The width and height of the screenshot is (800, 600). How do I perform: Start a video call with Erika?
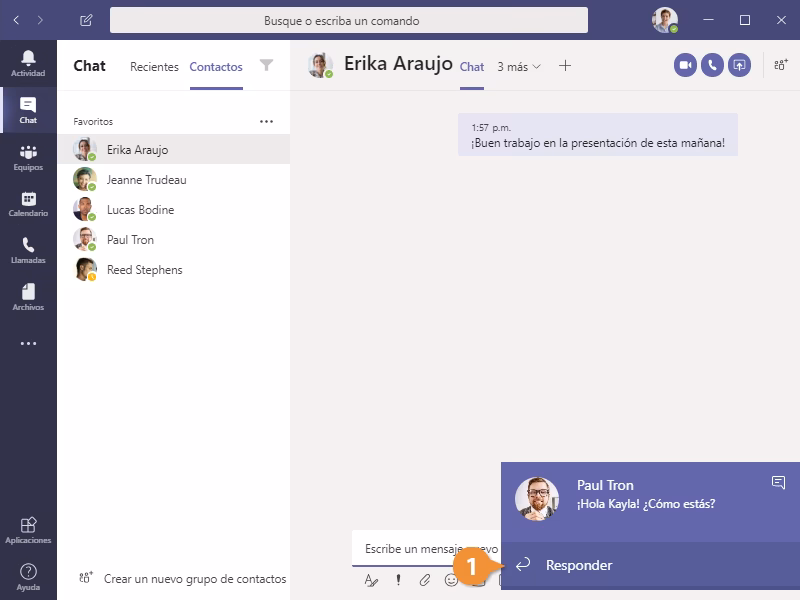pos(685,65)
